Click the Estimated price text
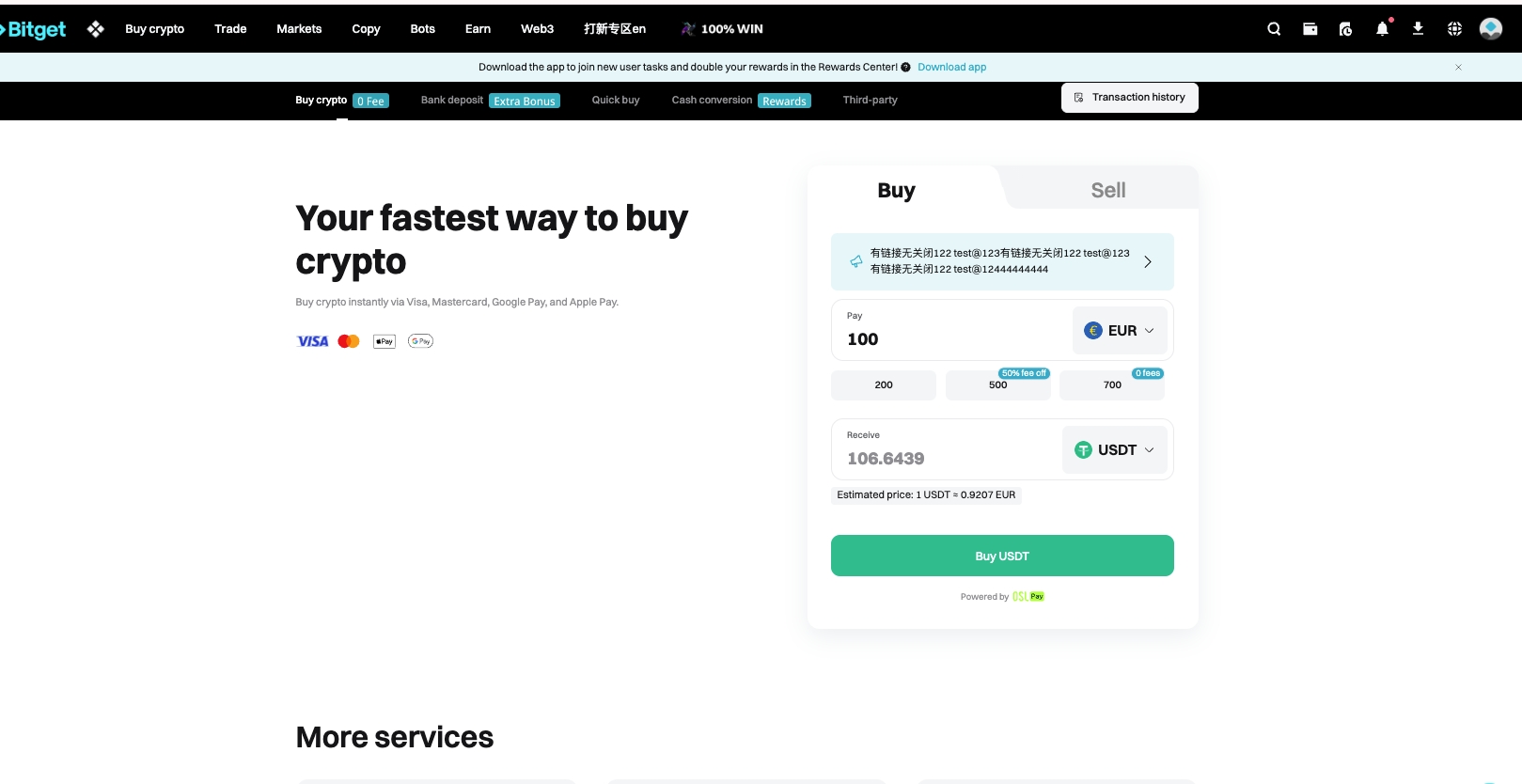 click(926, 494)
